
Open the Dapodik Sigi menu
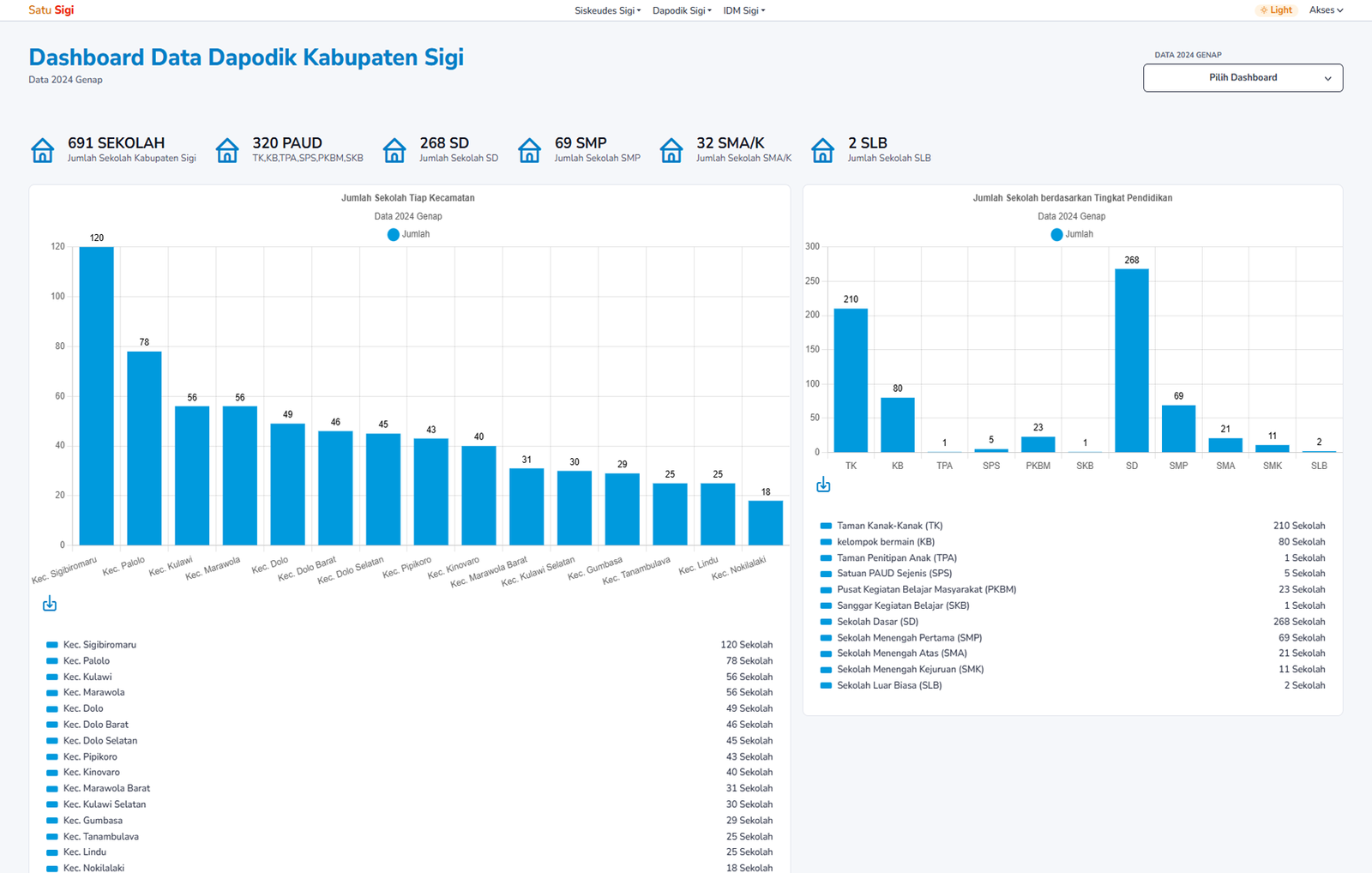click(x=682, y=10)
